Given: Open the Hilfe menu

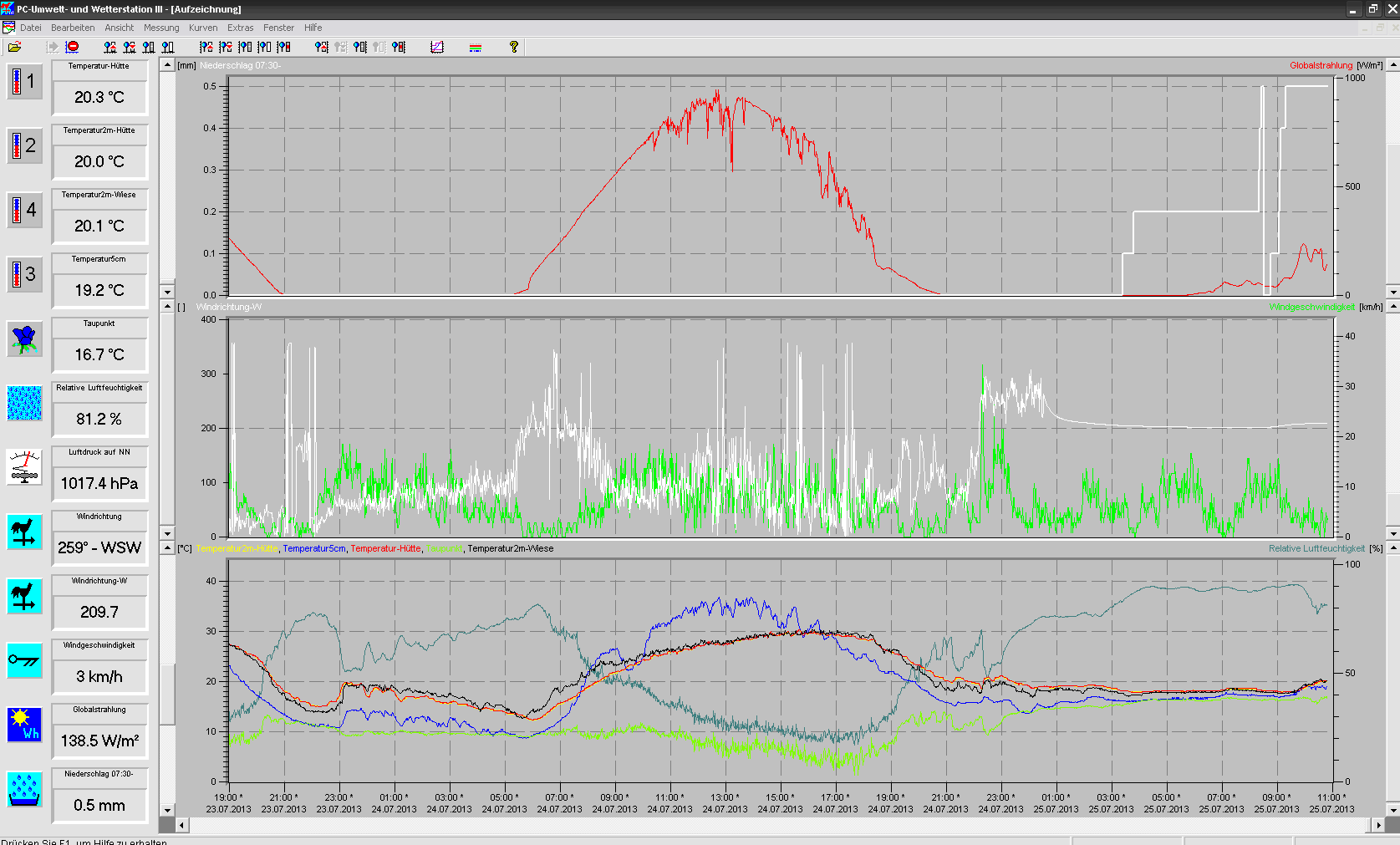Looking at the screenshot, I should click(x=313, y=28).
